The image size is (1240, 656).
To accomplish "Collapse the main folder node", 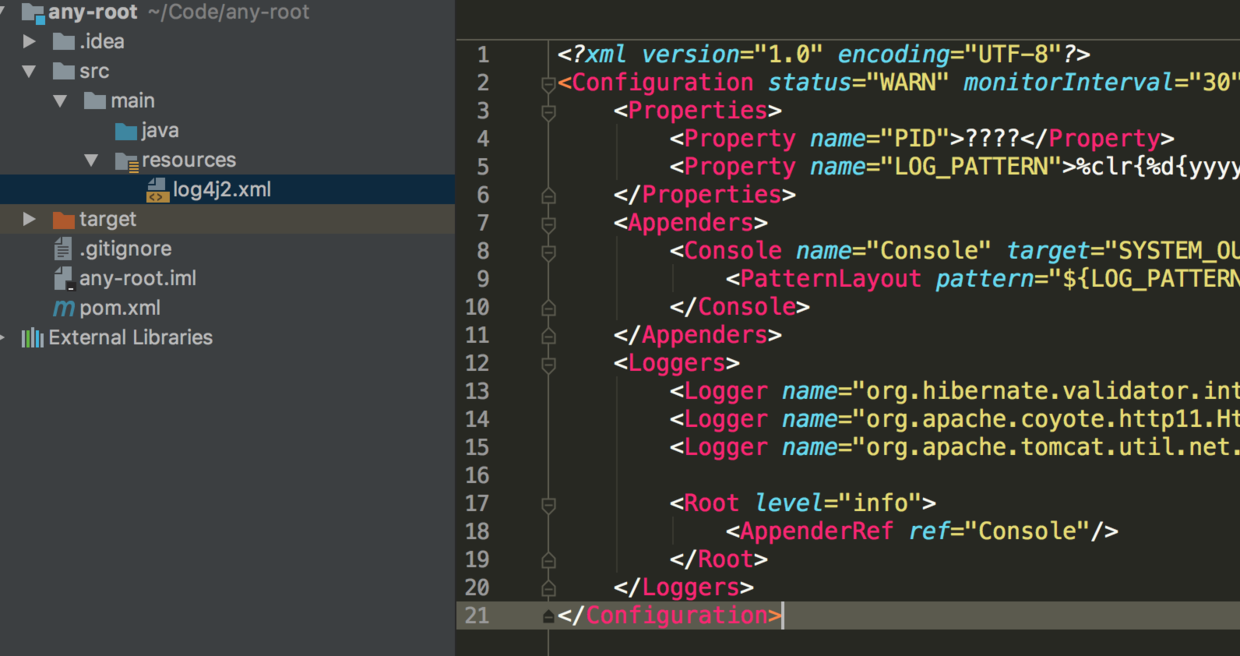I will (60, 100).
